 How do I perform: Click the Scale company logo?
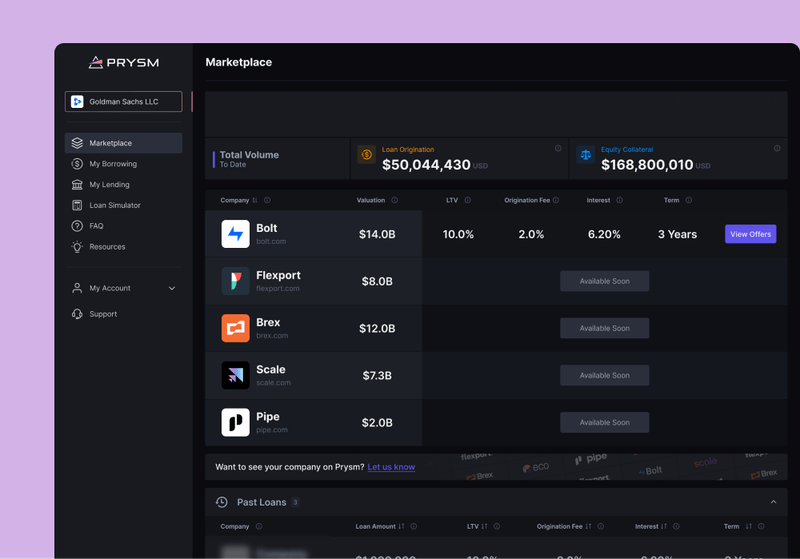[235, 375]
